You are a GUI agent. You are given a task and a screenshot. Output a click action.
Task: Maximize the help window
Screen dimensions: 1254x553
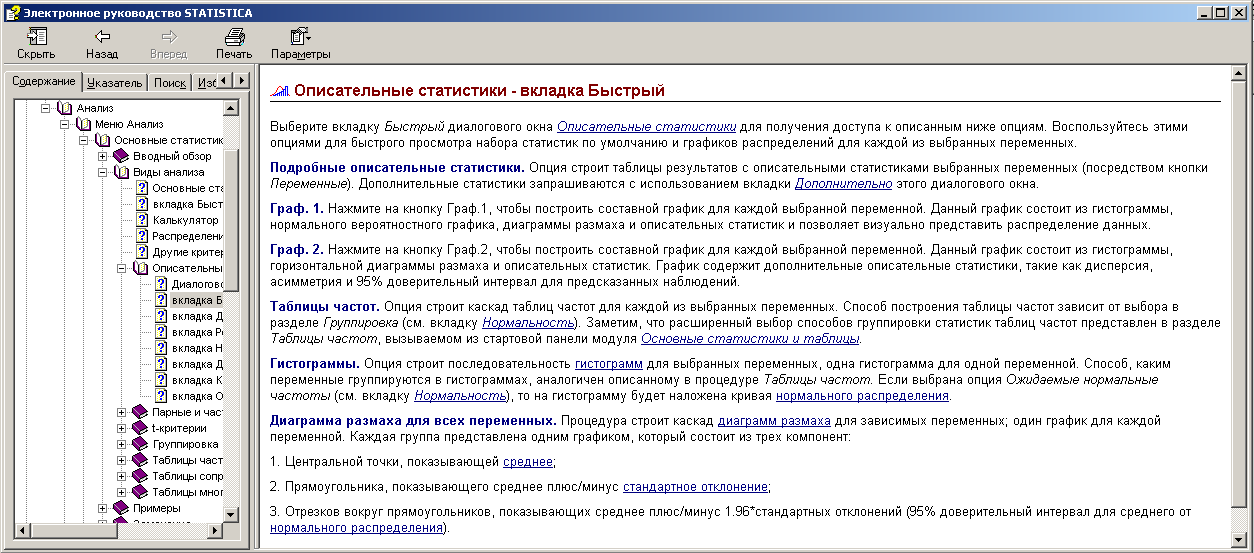(x=1220, y=13)
